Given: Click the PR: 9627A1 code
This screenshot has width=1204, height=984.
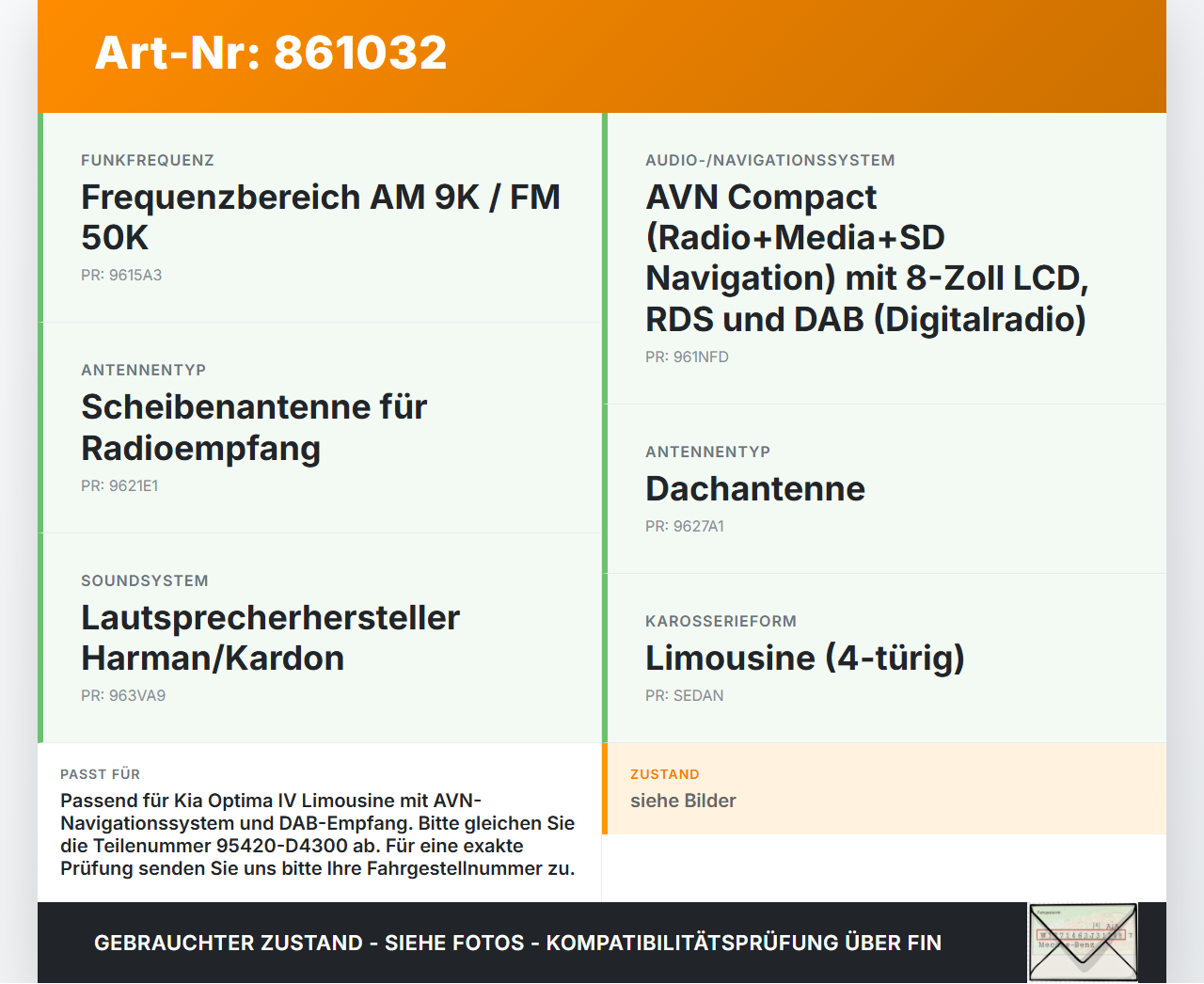Looking at the screenshot, I should pos(685,526).
